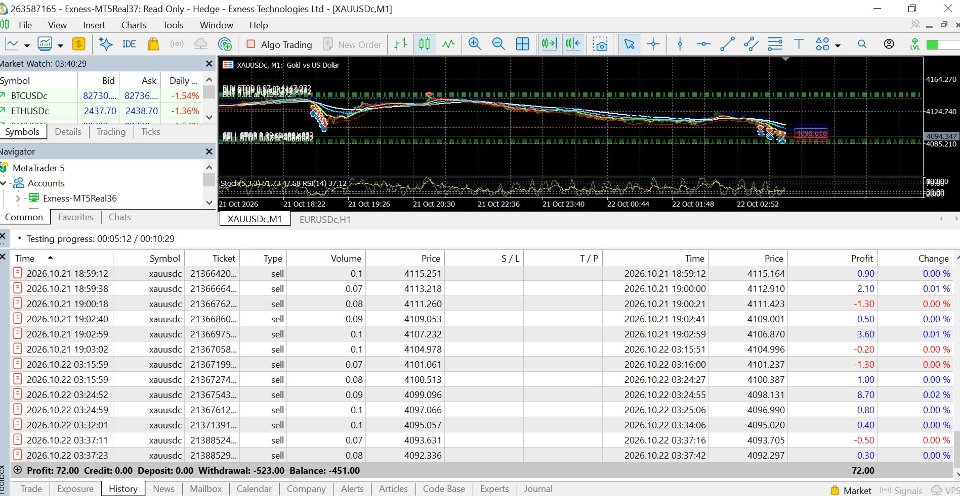960x496 pixels.
Task: Open the account profile icon
Action: click(x=889, y=44)
